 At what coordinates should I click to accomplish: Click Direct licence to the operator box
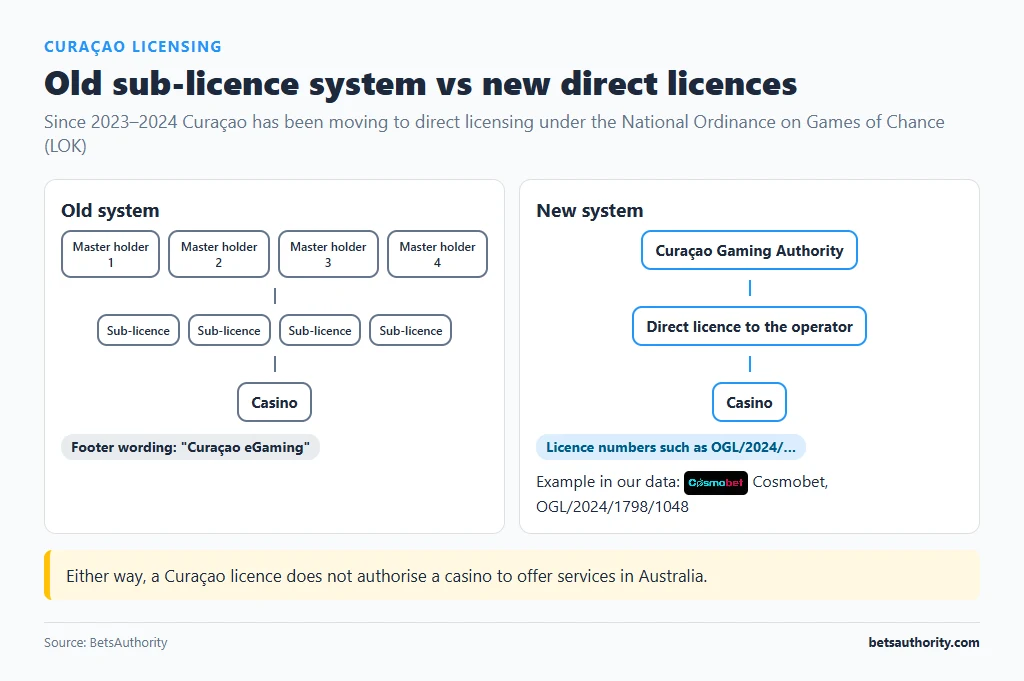pos(749,326)
